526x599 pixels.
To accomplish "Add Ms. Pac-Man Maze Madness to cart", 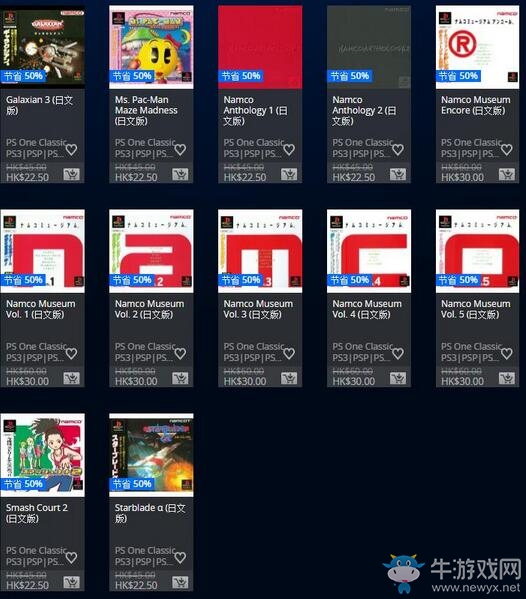I will click(180, 175).
